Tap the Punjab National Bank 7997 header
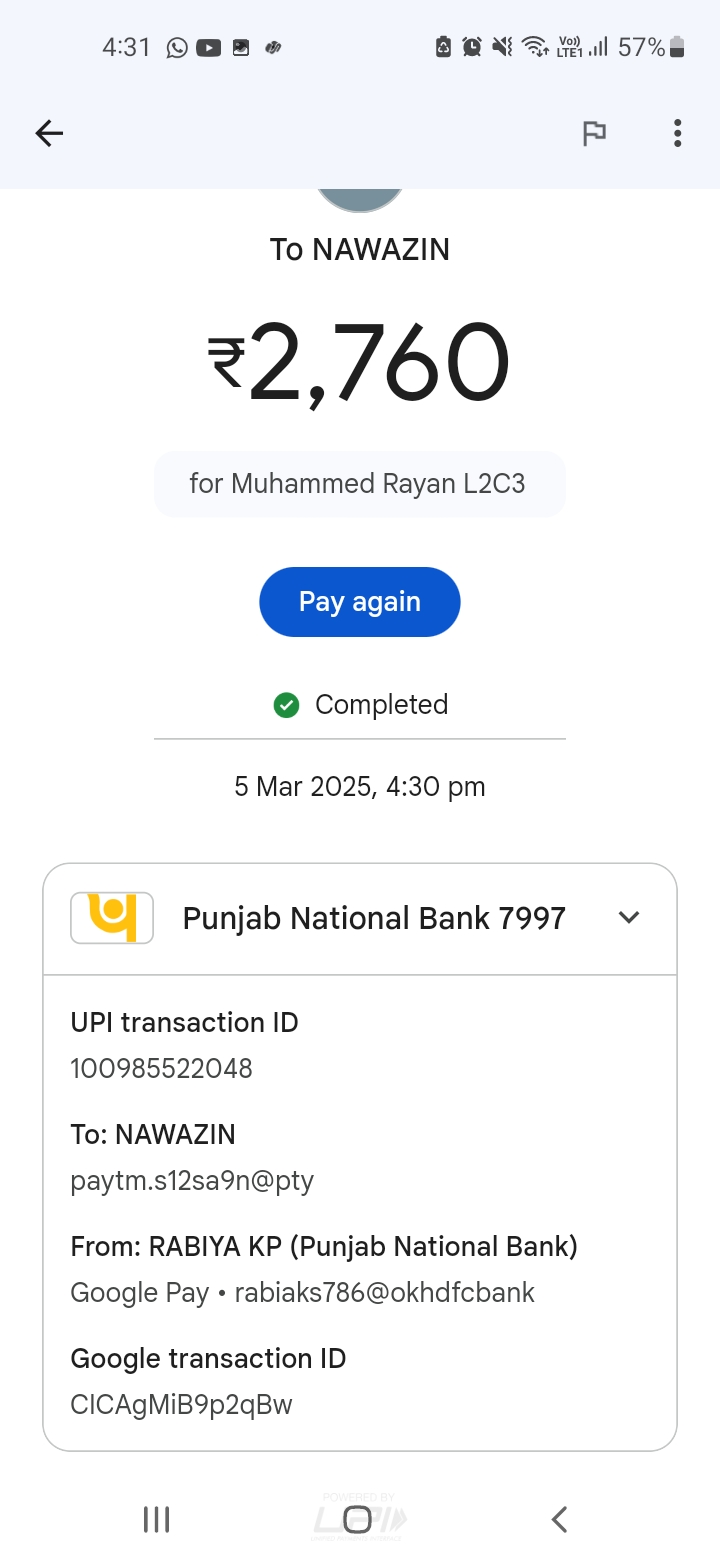Viewport: 720px width, 1560px height. 374,918
